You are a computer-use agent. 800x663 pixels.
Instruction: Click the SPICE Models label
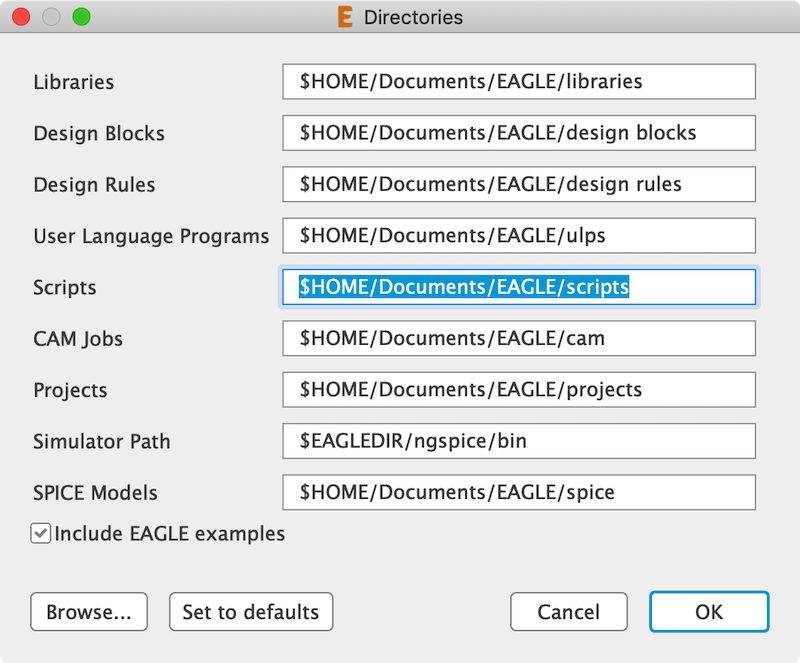[x=95, y=493]
